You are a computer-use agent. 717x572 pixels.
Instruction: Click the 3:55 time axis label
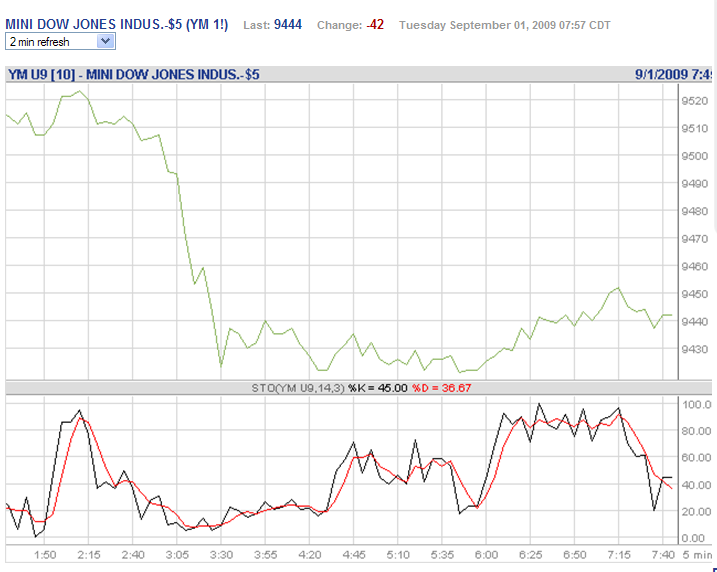point(266,555)
